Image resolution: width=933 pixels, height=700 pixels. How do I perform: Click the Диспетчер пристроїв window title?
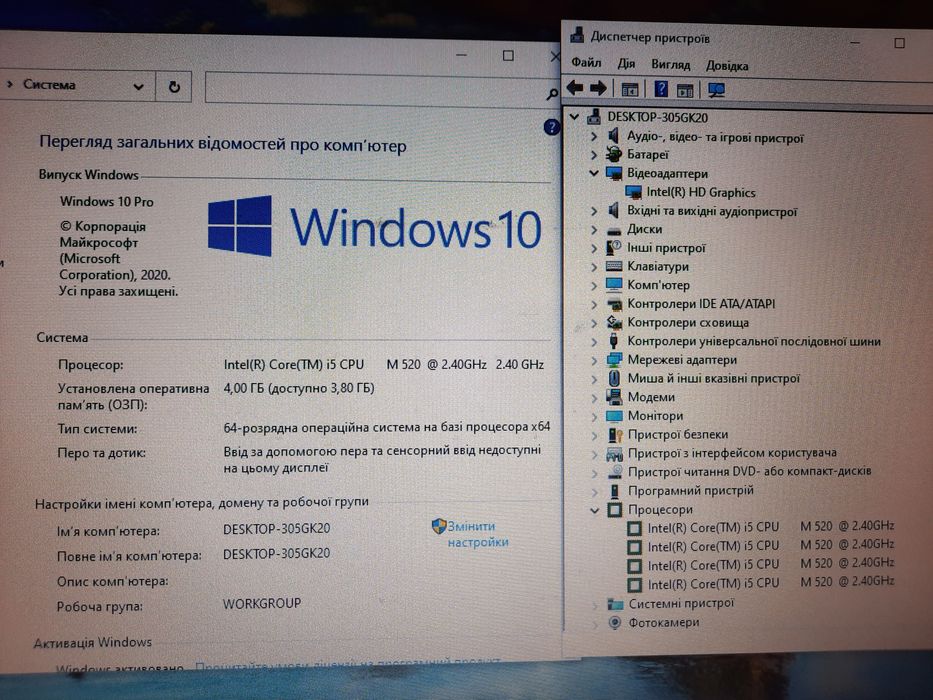650,38
